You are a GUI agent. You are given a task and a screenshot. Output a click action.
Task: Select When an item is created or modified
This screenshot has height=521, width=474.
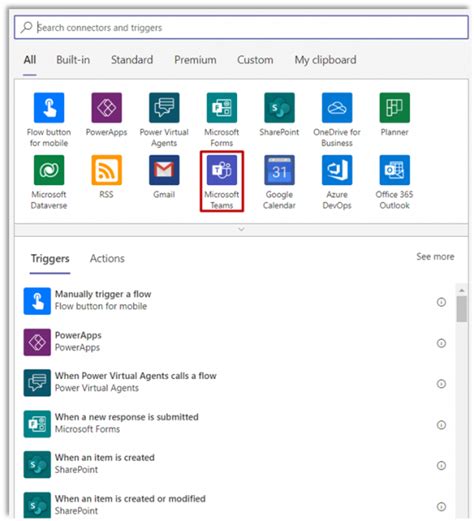[x=235, y=506]
